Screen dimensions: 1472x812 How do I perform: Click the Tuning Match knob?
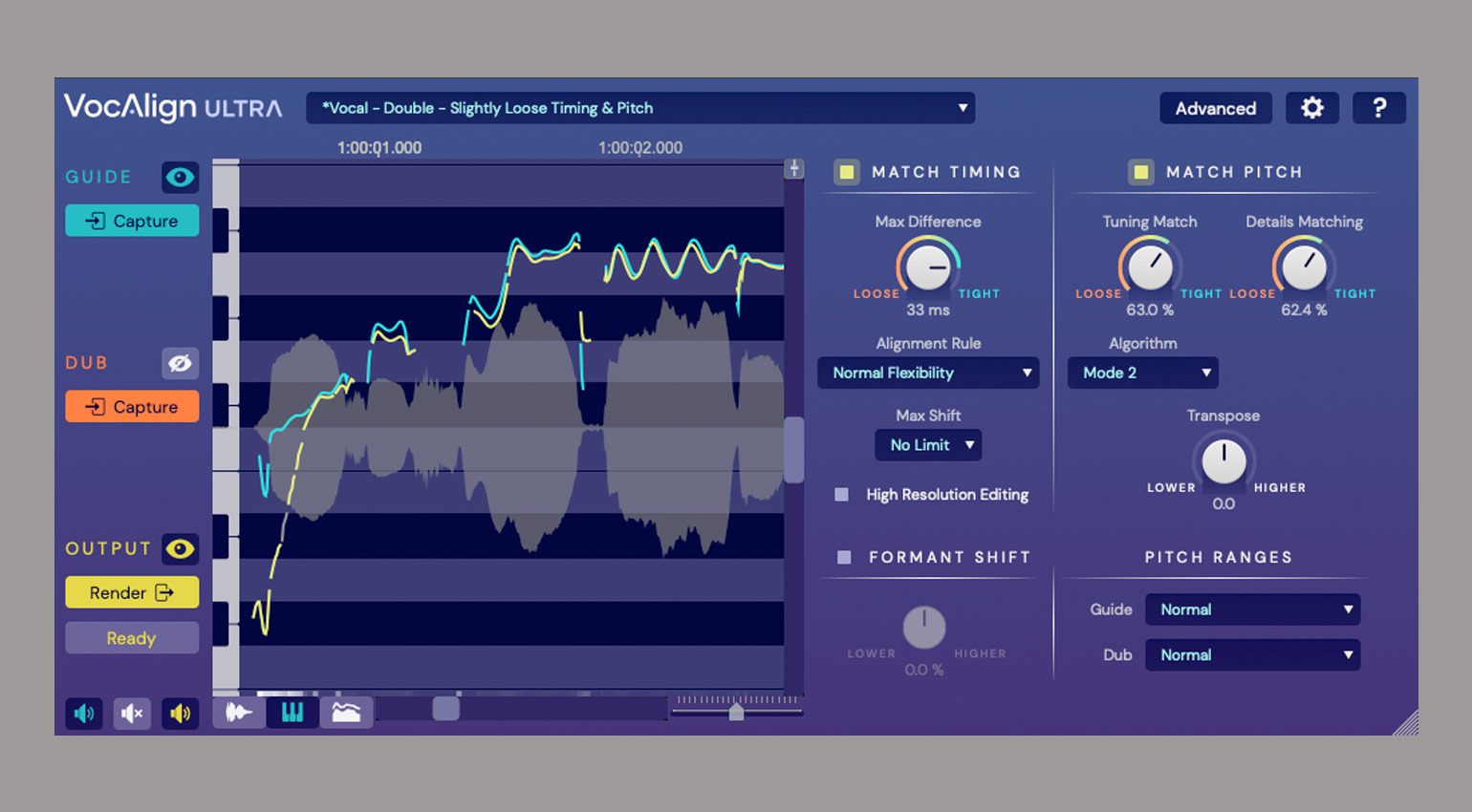tap(1150, 267)
